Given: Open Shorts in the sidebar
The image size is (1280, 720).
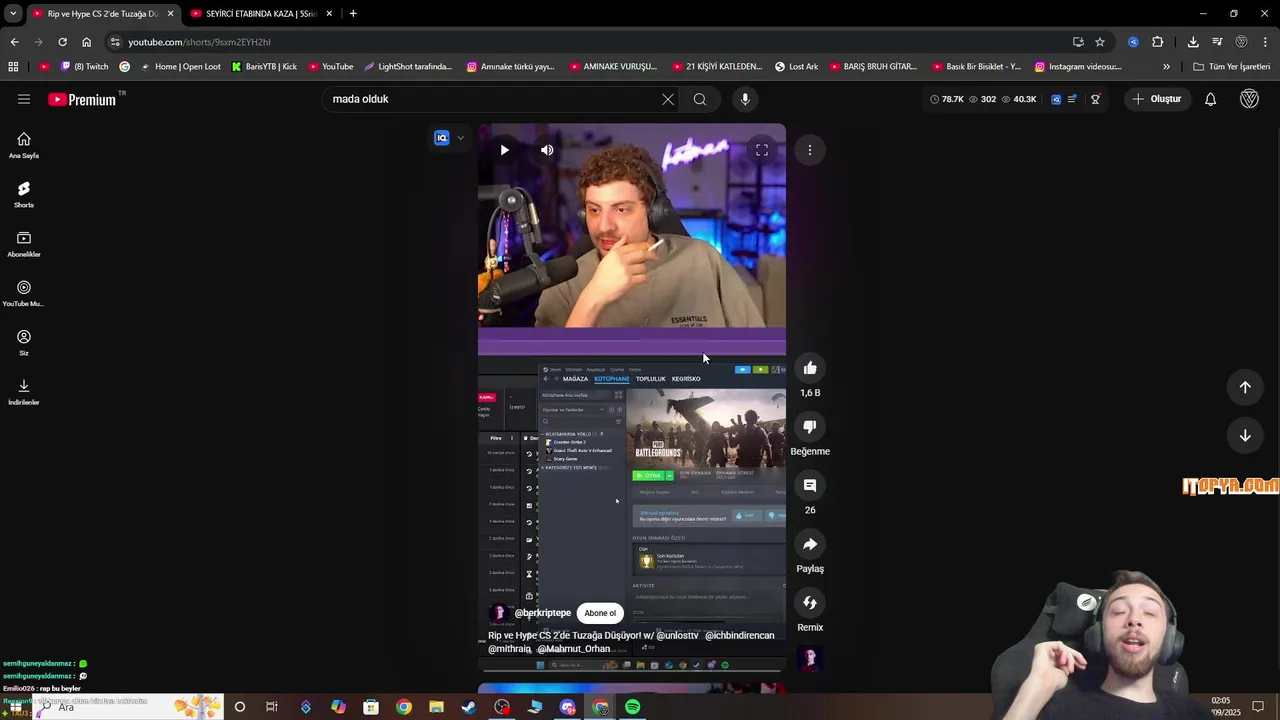Looking at the screenshot, I should click(x=24, y=194).
